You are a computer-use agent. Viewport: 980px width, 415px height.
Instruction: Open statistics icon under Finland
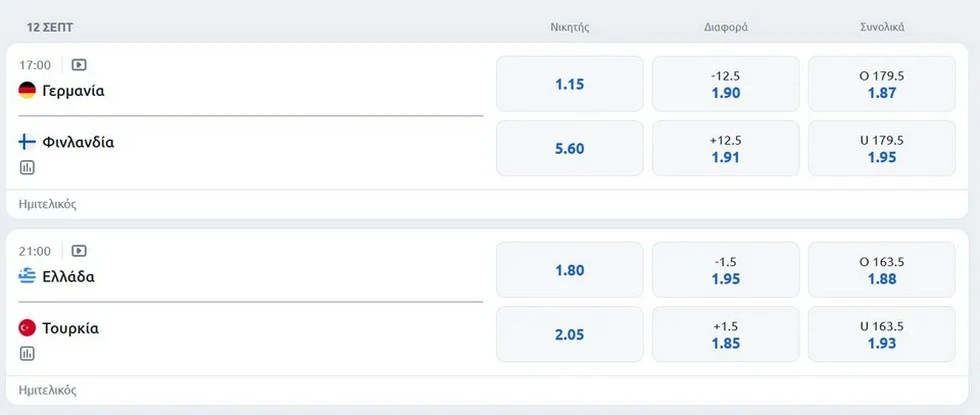coord(27,168)
